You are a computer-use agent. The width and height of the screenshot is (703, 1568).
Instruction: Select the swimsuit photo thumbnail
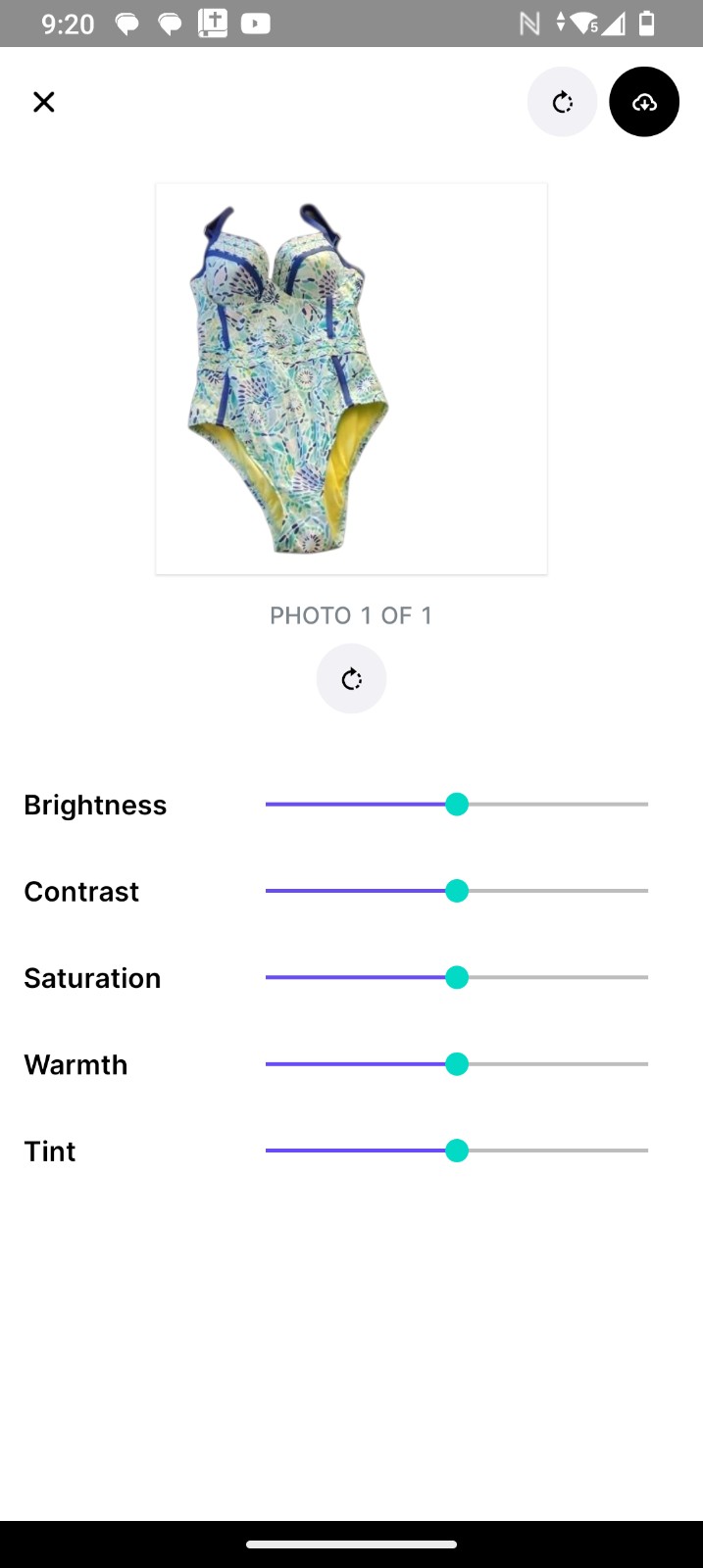point(351,379)
